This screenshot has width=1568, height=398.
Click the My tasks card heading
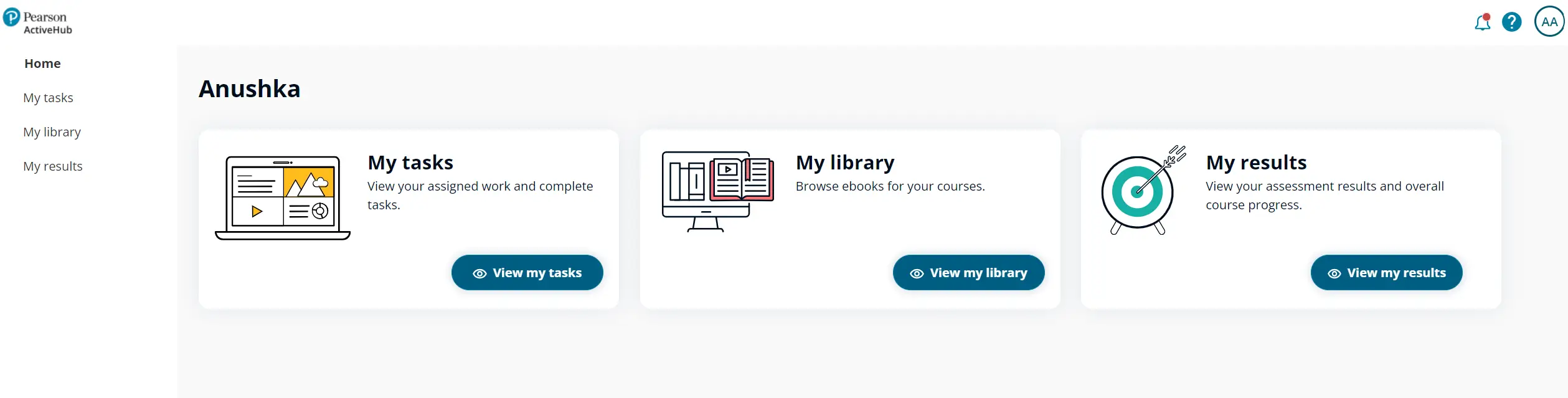click(x=410, y=163)
